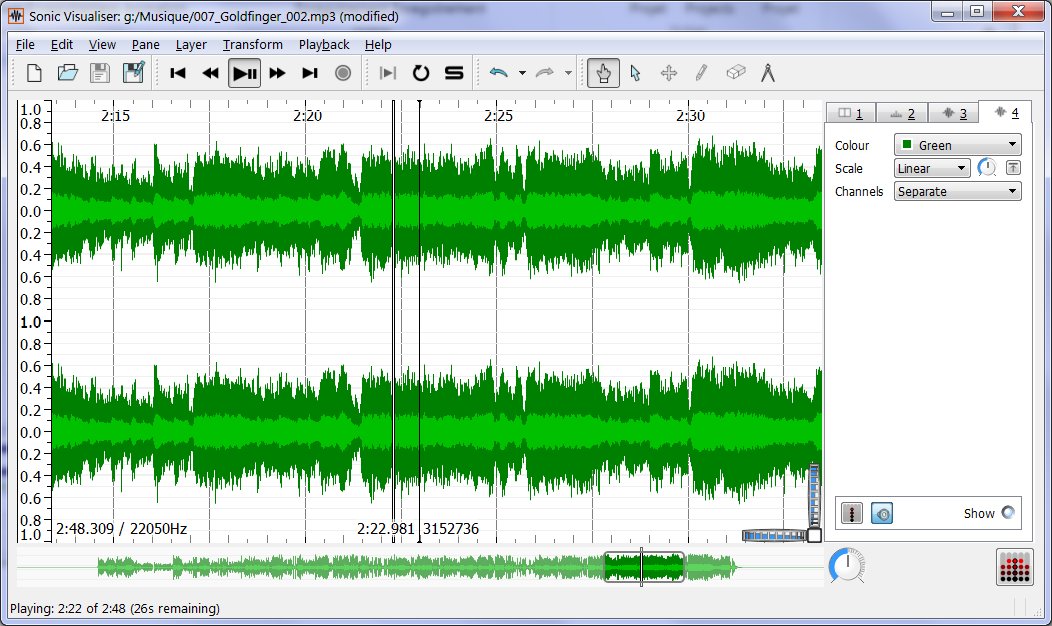The height and width of the screenshot is (626, 1052).
Task: Click the blue layer audio play toggle
Action: pos(882,513)
